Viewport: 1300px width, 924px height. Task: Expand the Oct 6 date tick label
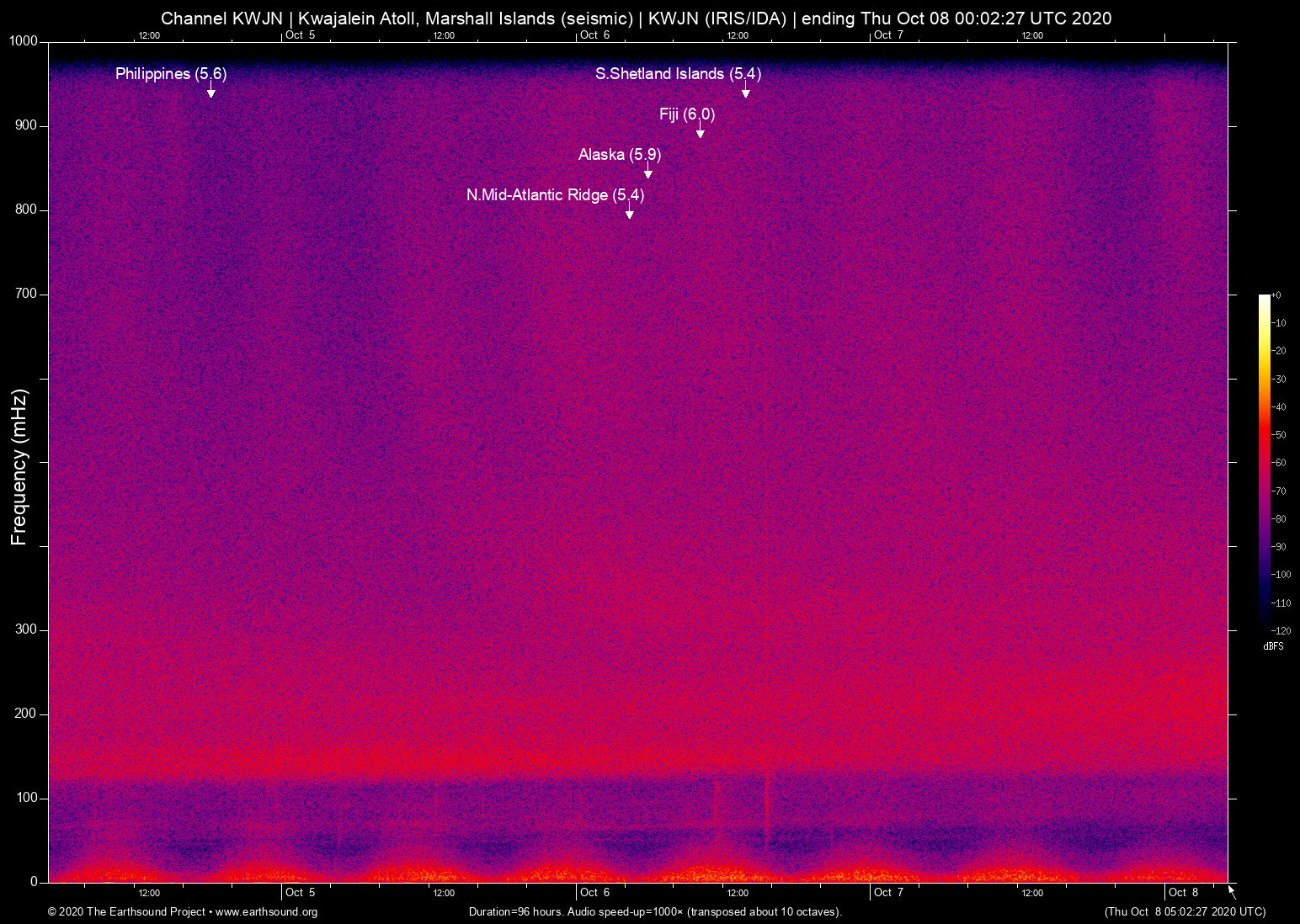point(594,892)
